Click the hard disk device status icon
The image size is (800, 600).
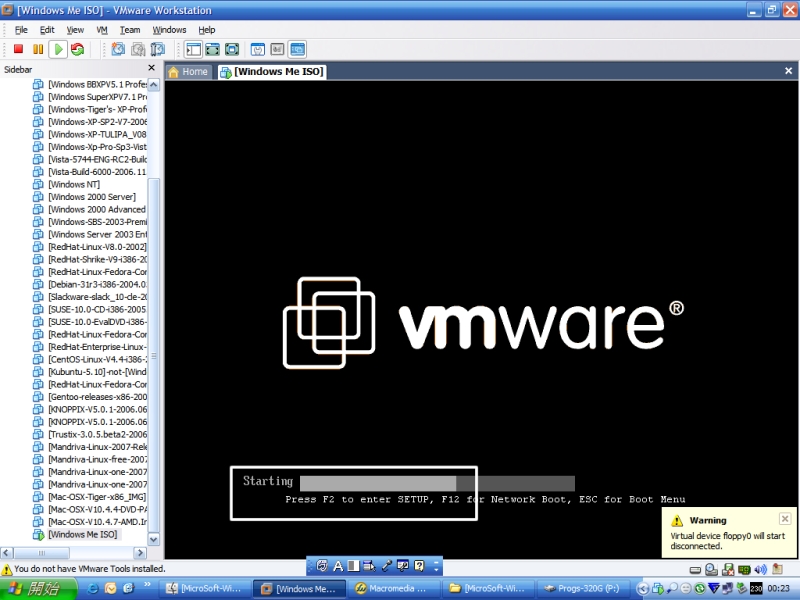click(695, 569)
